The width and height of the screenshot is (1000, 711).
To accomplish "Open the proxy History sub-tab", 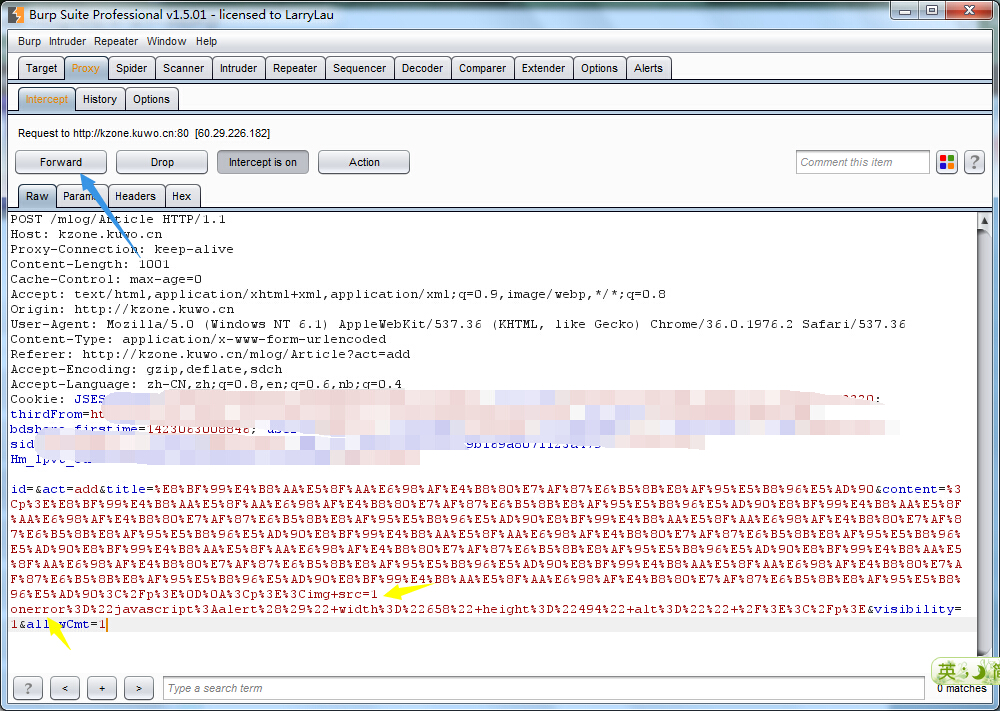I will pos(99,99).
